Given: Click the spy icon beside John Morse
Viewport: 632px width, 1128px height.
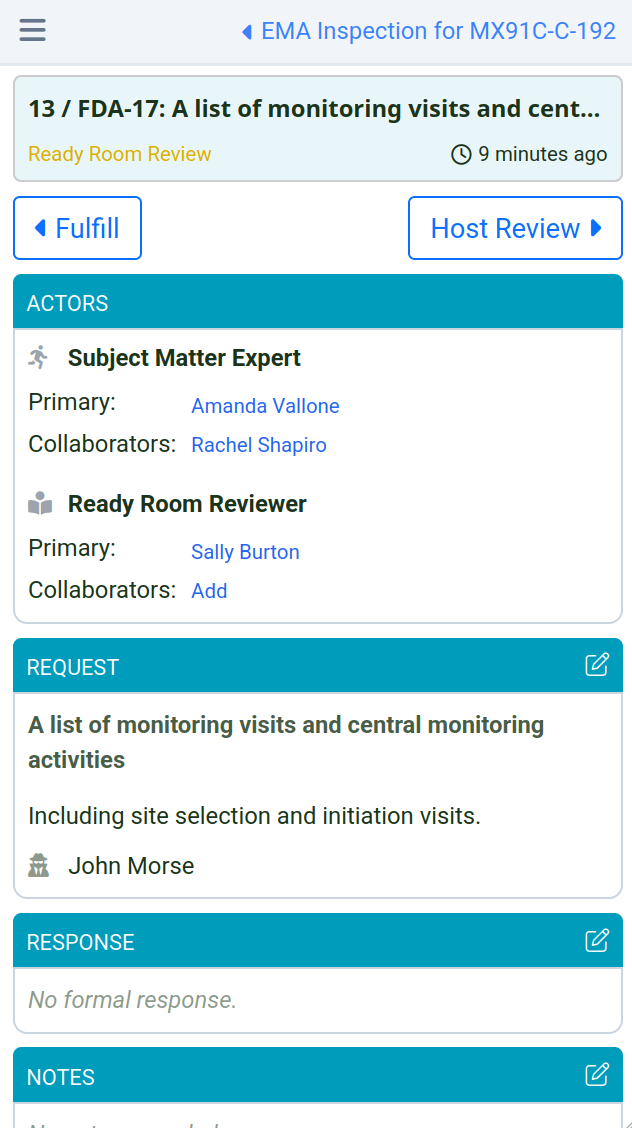Looking at the screenshot, I should click(x=39, y=866).
